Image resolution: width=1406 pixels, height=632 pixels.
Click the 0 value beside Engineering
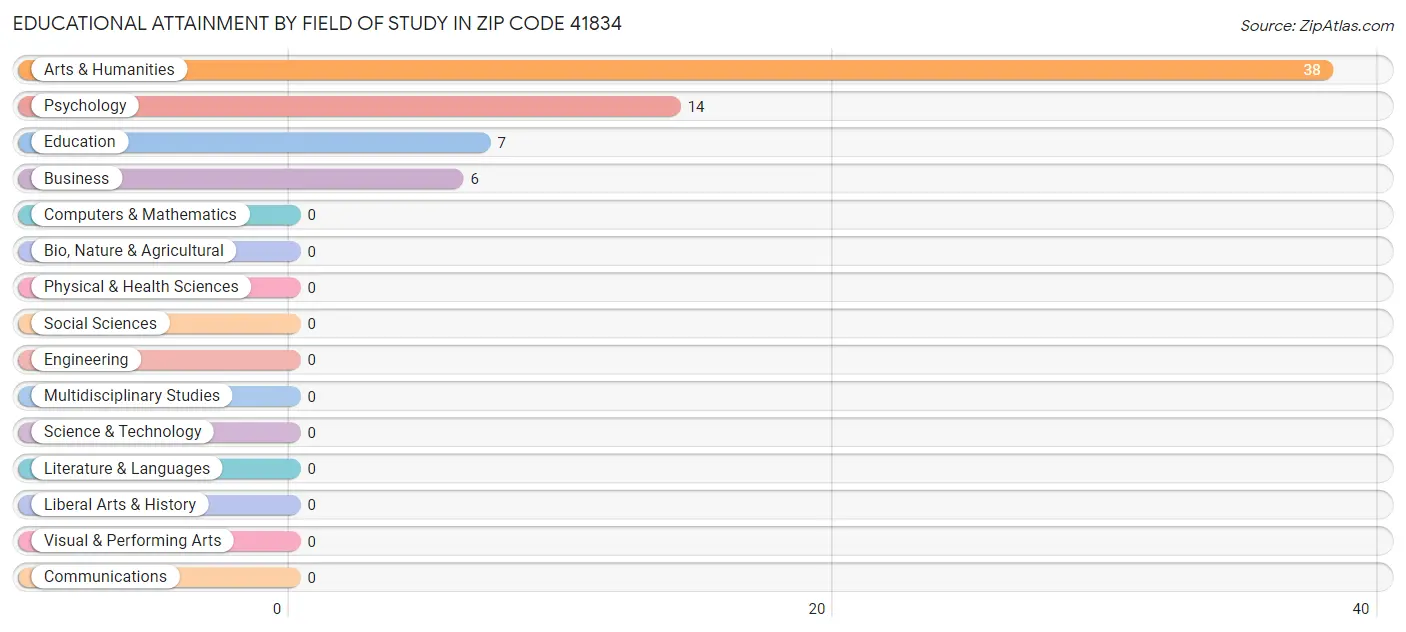point(311,360)
